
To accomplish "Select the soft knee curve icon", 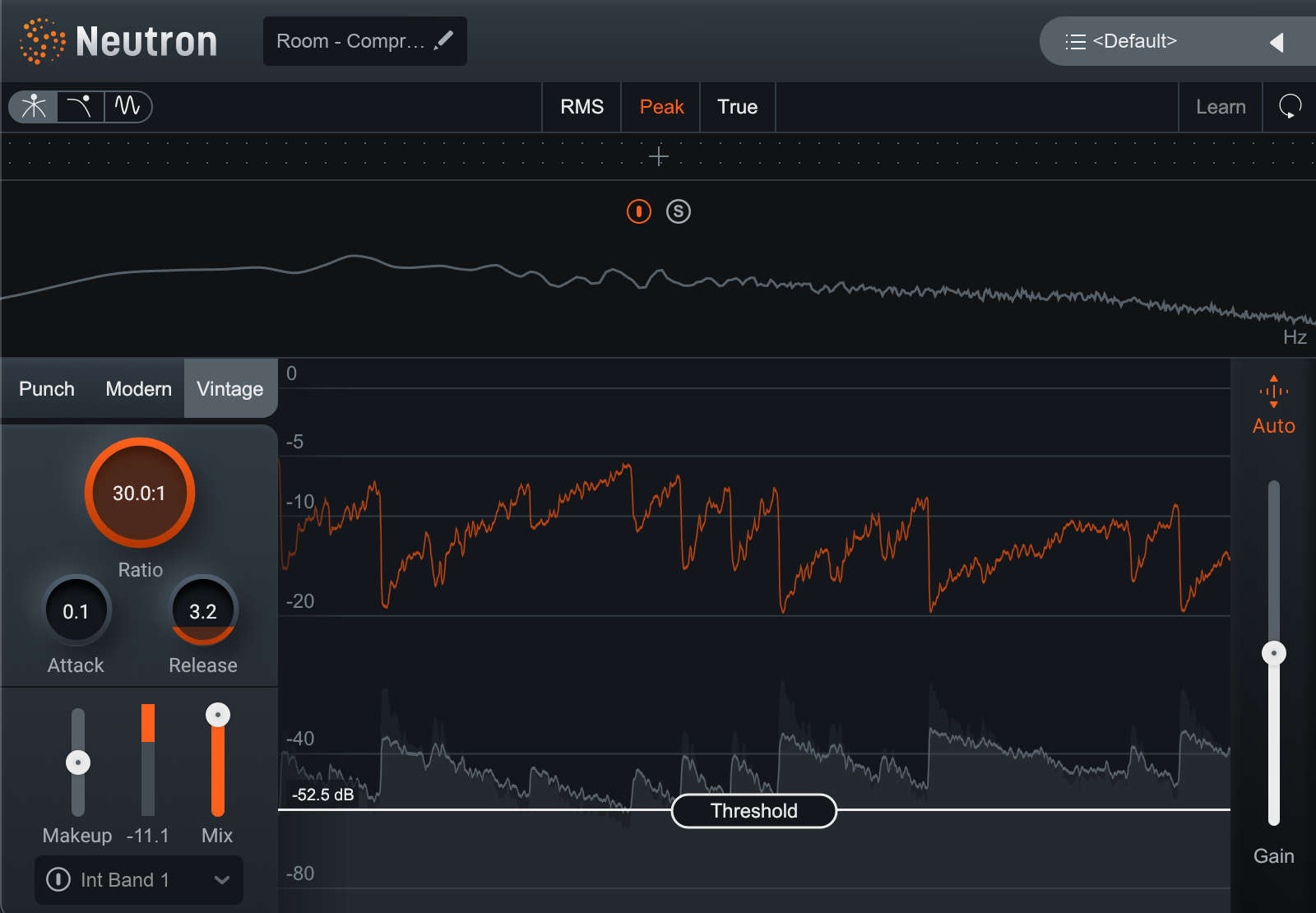I will 80,107.
